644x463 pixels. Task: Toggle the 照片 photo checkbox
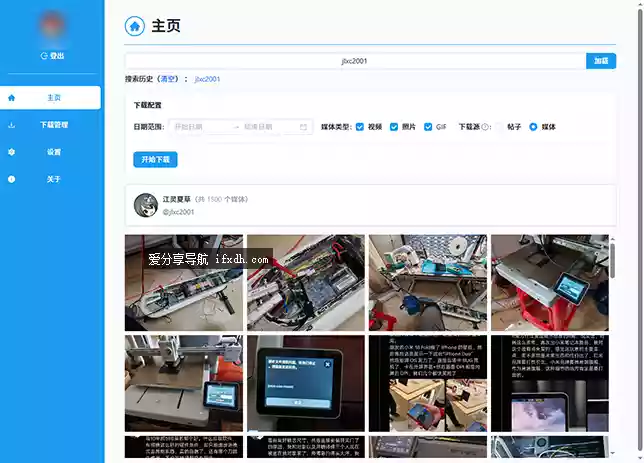point(394,127)
